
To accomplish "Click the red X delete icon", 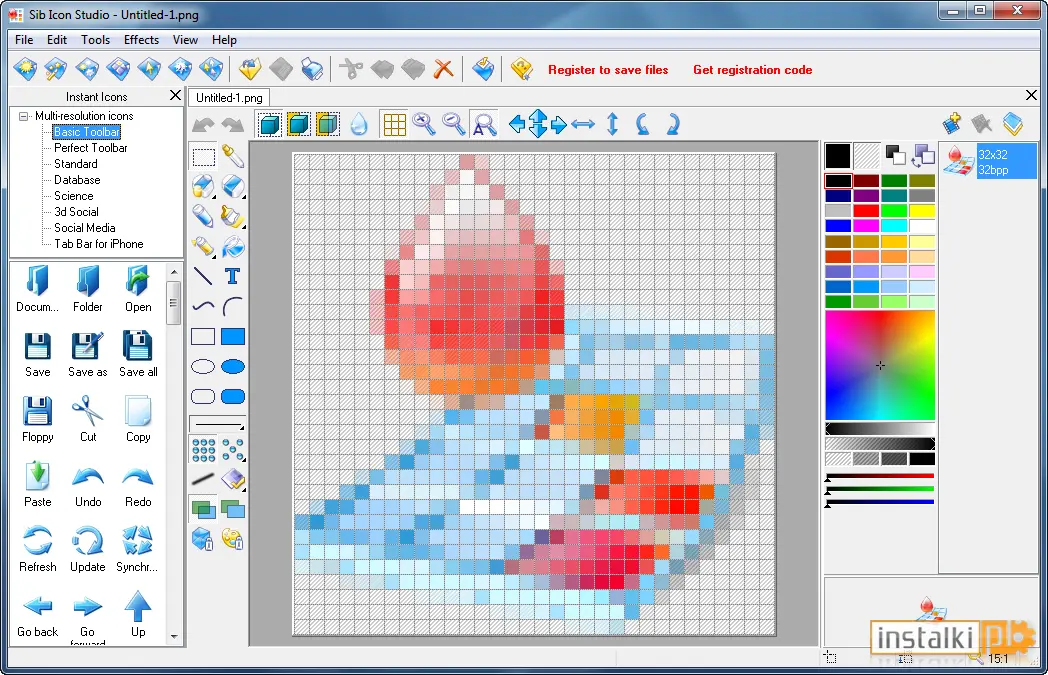I will click(443, 69).
